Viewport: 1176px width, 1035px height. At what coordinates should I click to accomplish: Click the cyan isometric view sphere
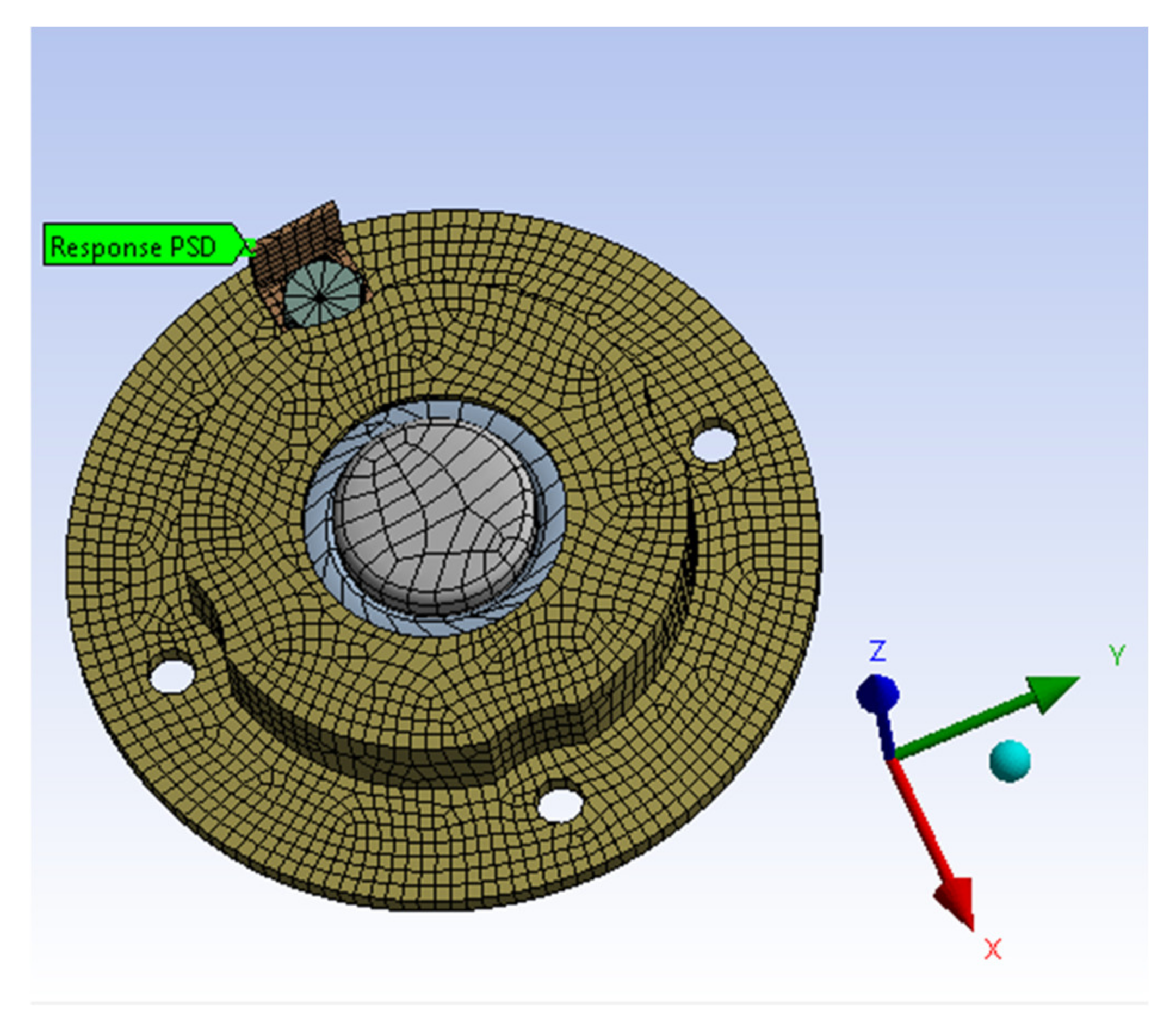point(1010,761)
